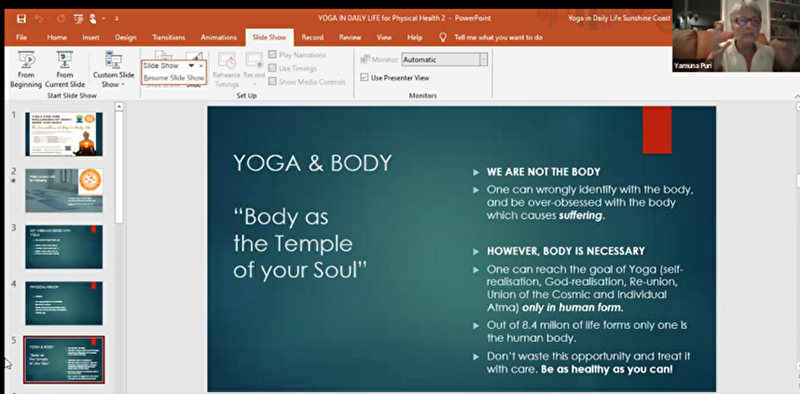
Task: Click the HOWEVER, BODY IS NECESSARY heading
Action: click(x=566, y=251)
